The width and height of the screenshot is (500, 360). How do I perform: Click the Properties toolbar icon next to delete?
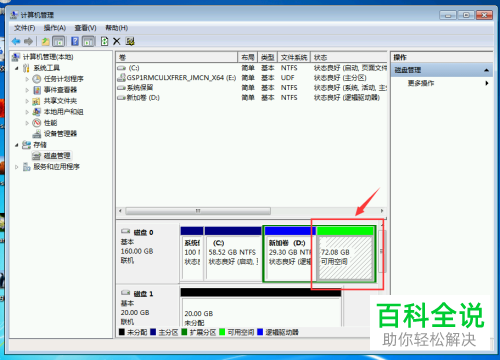point(130,41)
